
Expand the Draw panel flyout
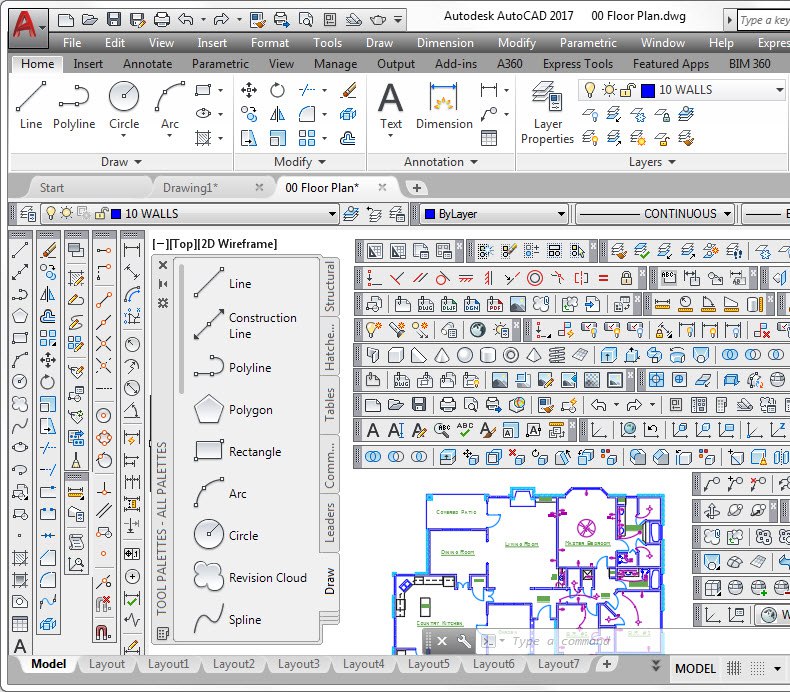click(x=121, y=162)
